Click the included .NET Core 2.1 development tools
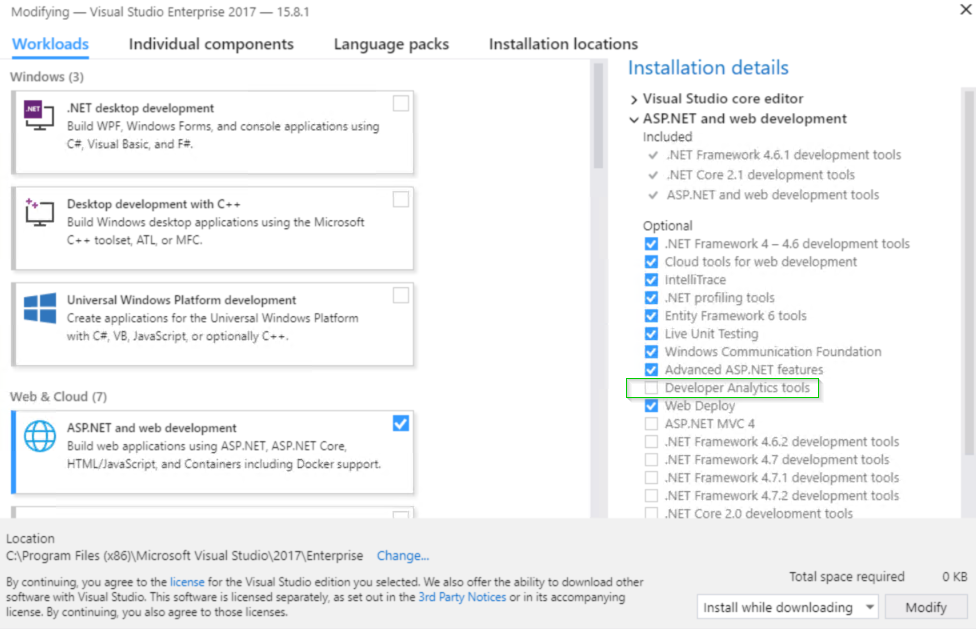 click(760, 175)
